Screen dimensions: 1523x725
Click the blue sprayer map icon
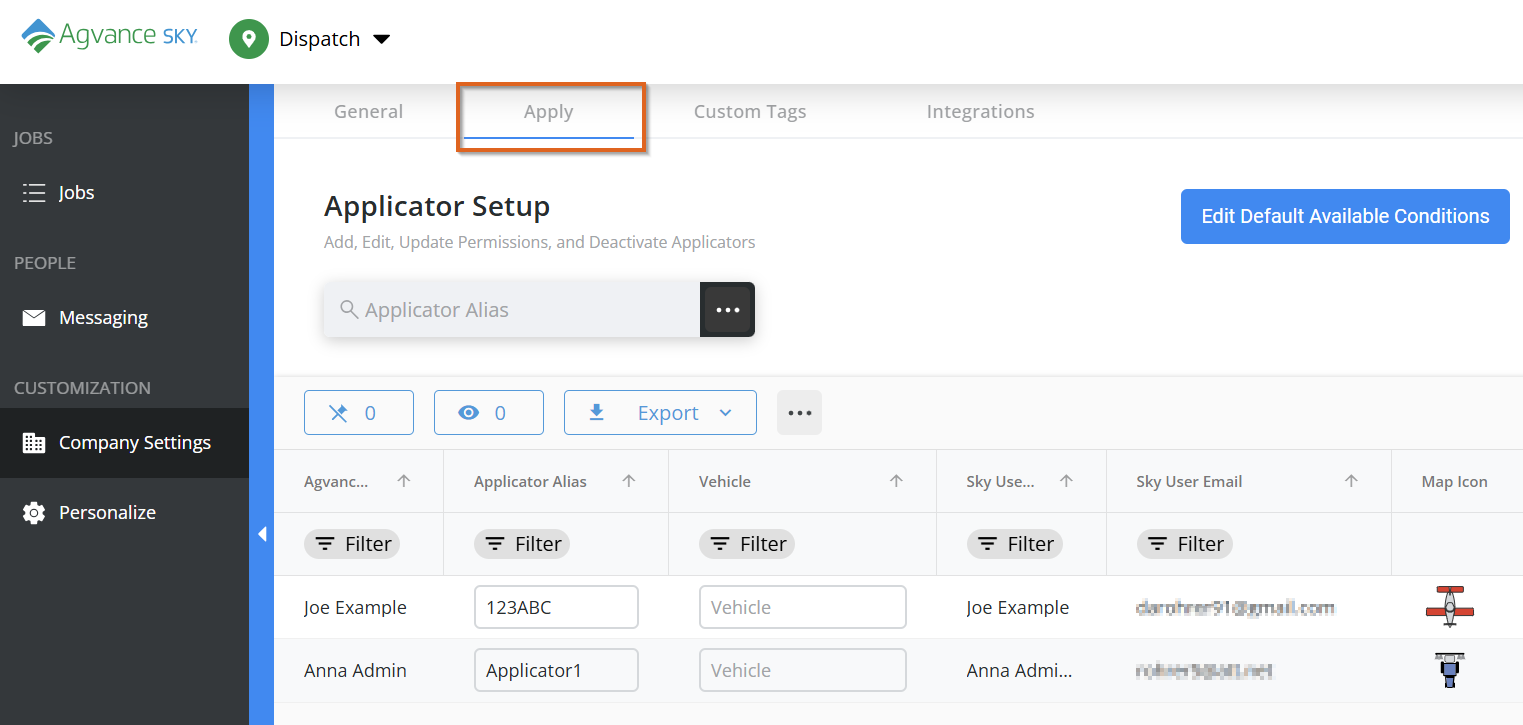click(x=1449, y=669)
